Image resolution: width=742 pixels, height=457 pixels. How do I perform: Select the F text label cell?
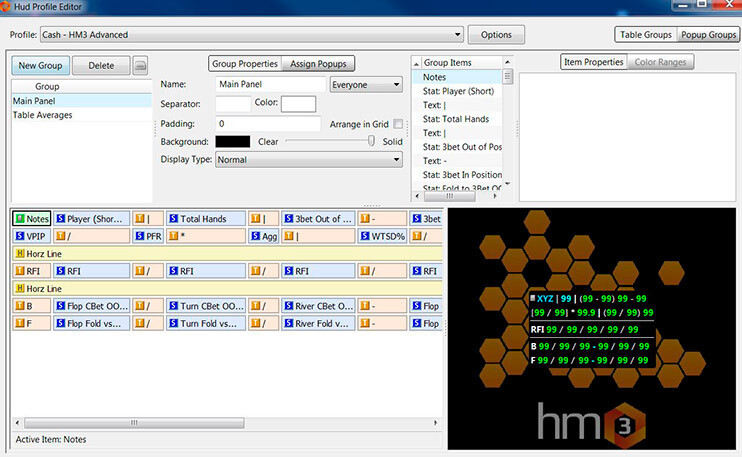[x=31, y=324]
